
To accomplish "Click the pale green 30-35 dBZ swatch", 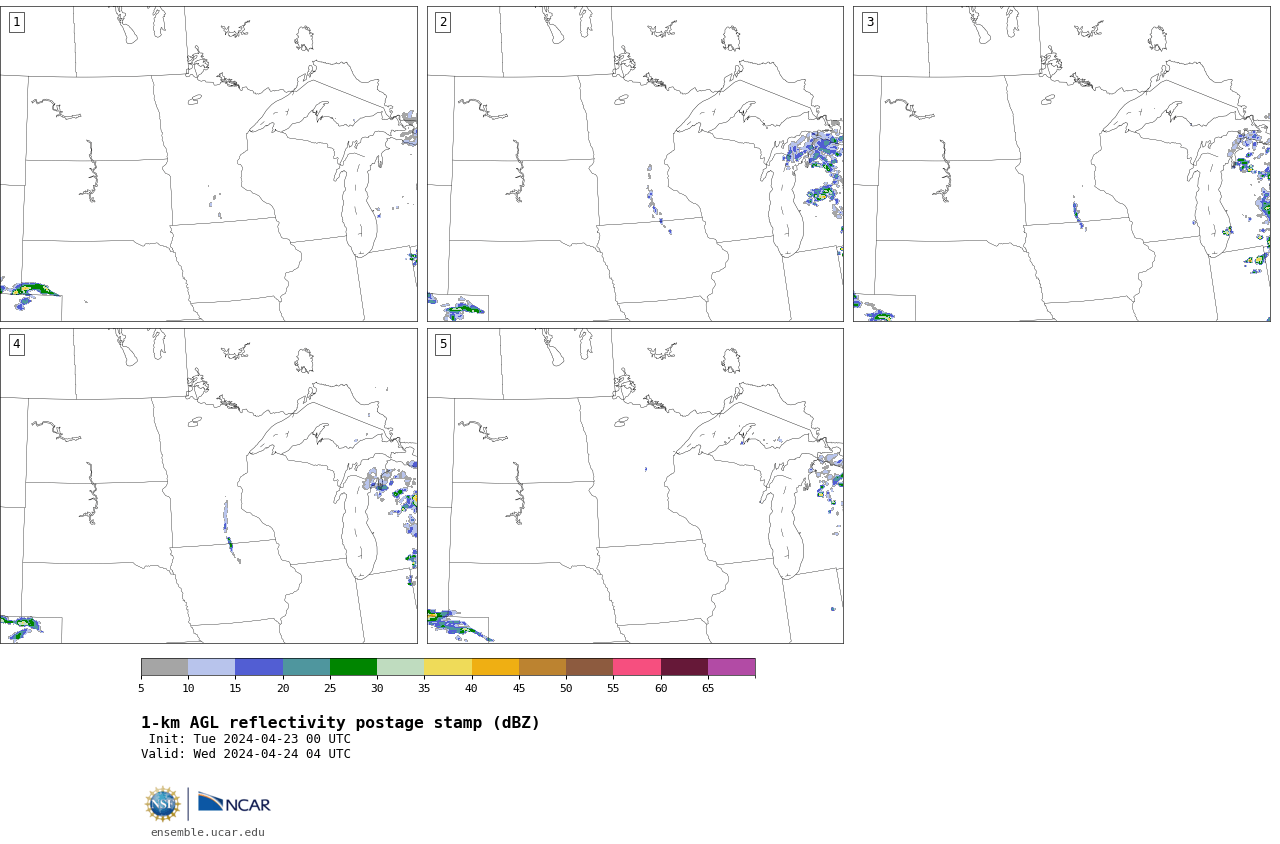I will click(400, 667).
